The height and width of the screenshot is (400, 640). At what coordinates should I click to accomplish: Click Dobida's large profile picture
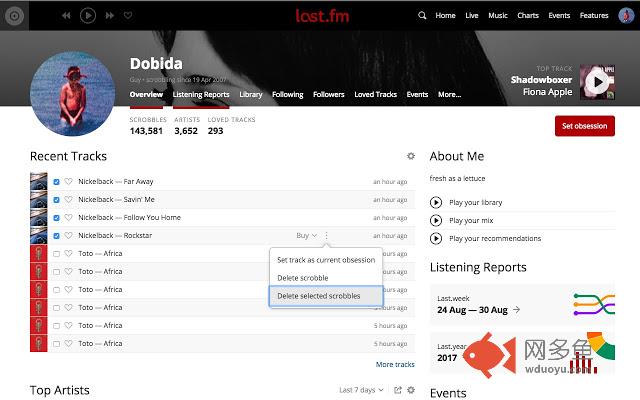click(73, 93)
